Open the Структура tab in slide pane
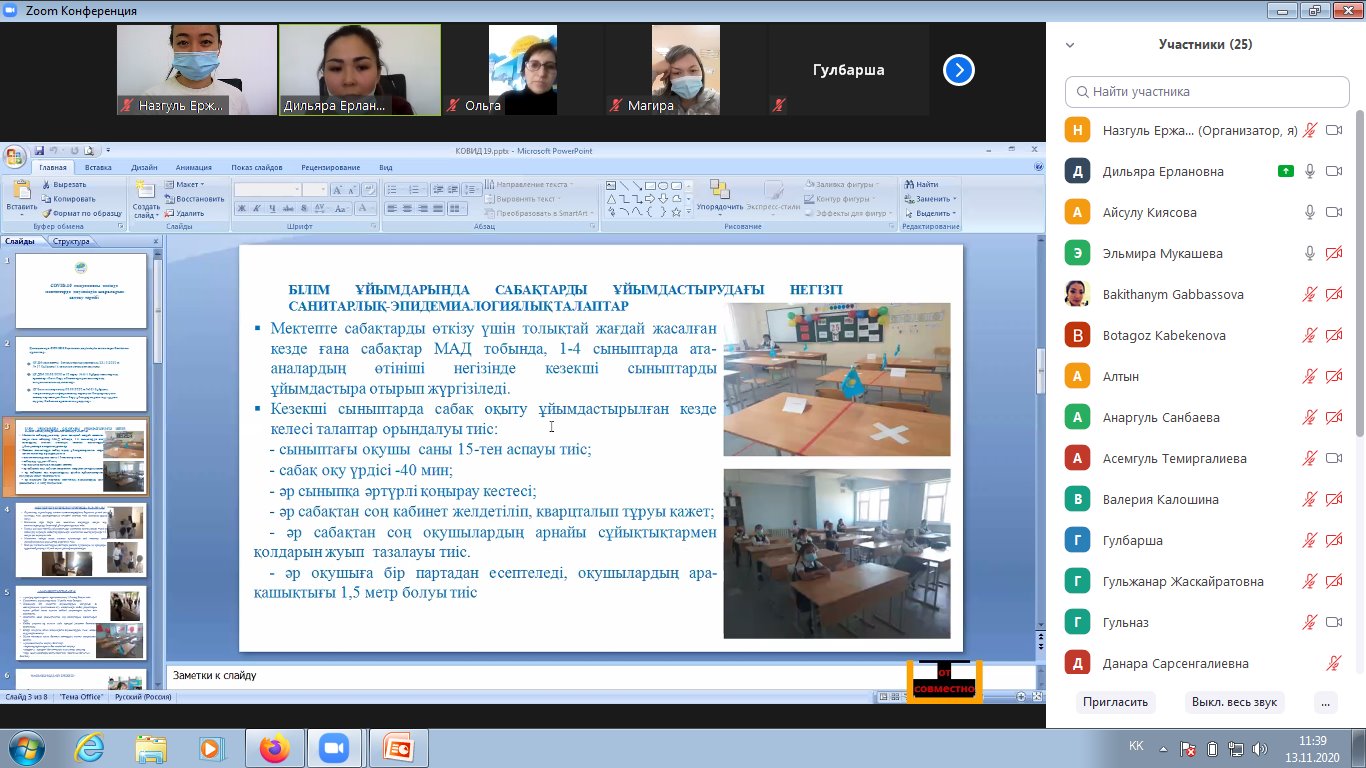1366x768 pixels. pos(71,241)
